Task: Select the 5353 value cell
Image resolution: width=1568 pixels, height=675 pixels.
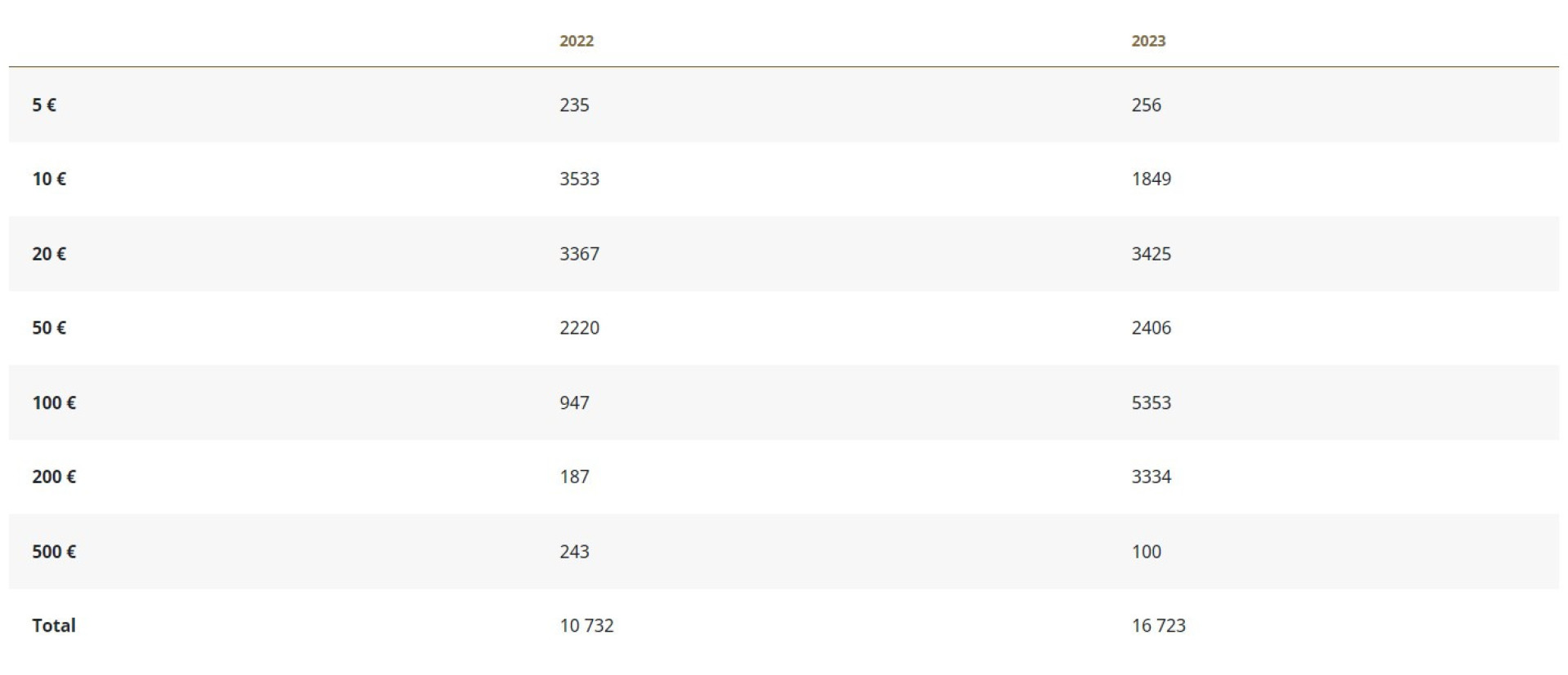Action: tap(1151, 403)
